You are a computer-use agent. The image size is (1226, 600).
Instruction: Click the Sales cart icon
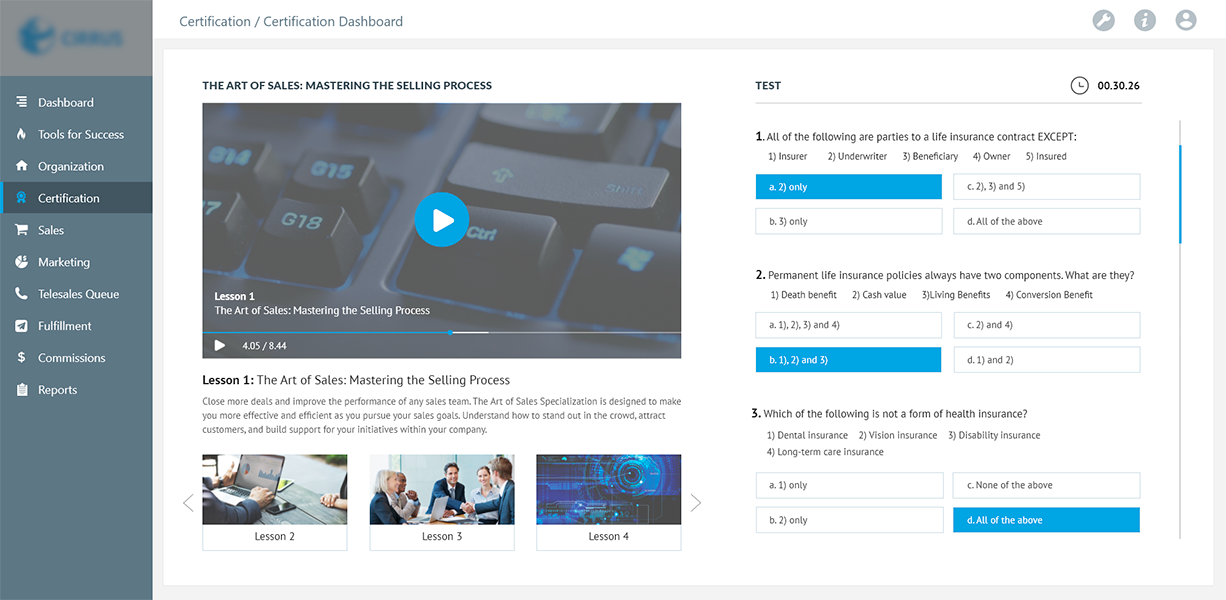21,230
